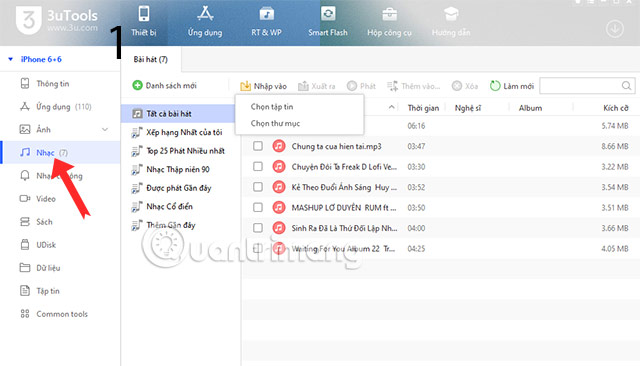The height and width of the screenshot is (366, 640).
Task: Click the Thêm vào add-to button
Action: pyautogui.click(x=413, y=86)
